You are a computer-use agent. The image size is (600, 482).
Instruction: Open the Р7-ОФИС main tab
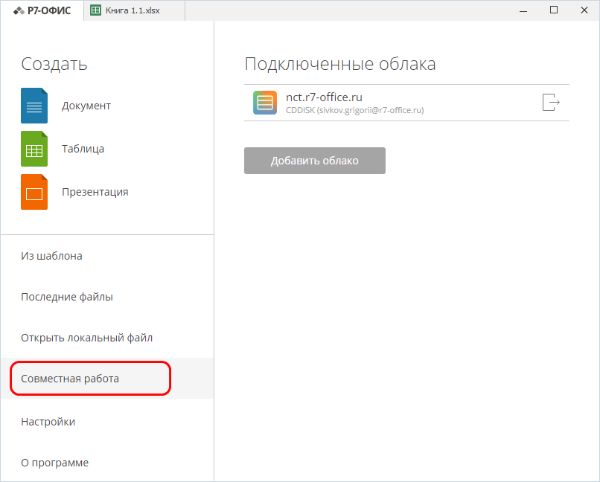[x=42, y=10]
